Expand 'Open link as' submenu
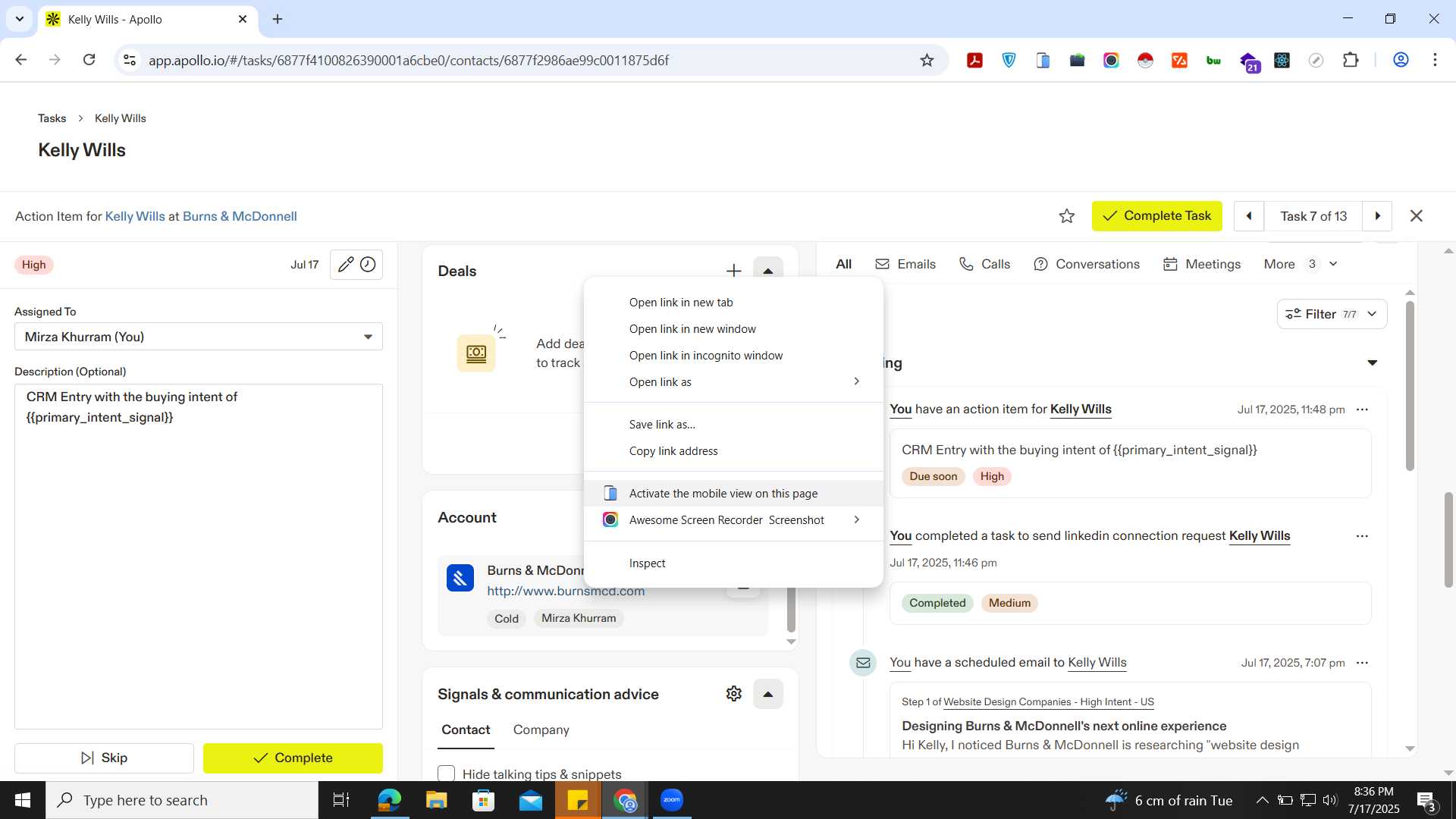1456x819 pixels. pyautogui.click(x=733, y=381)
